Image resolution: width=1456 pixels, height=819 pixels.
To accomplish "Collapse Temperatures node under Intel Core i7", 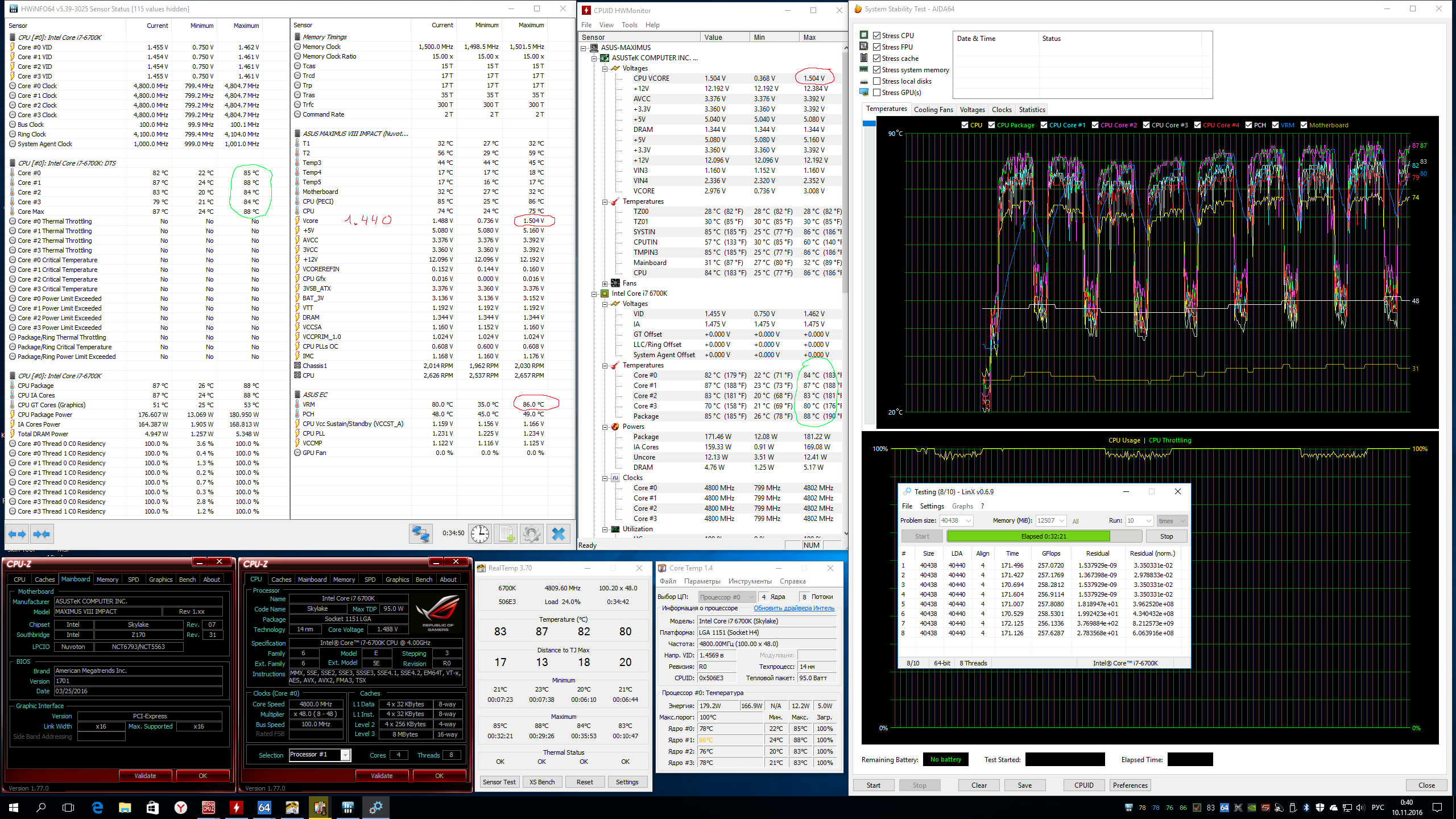I will coord(605,366).
